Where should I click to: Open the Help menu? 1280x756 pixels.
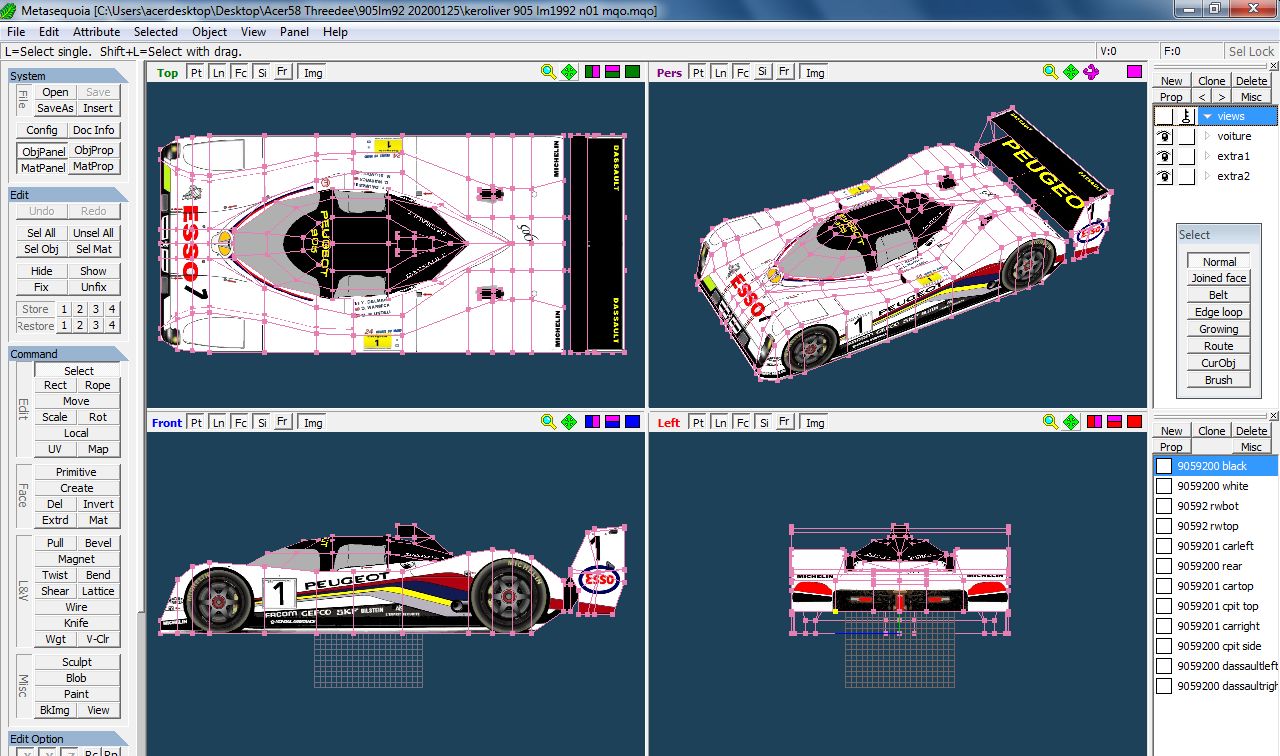335,31
